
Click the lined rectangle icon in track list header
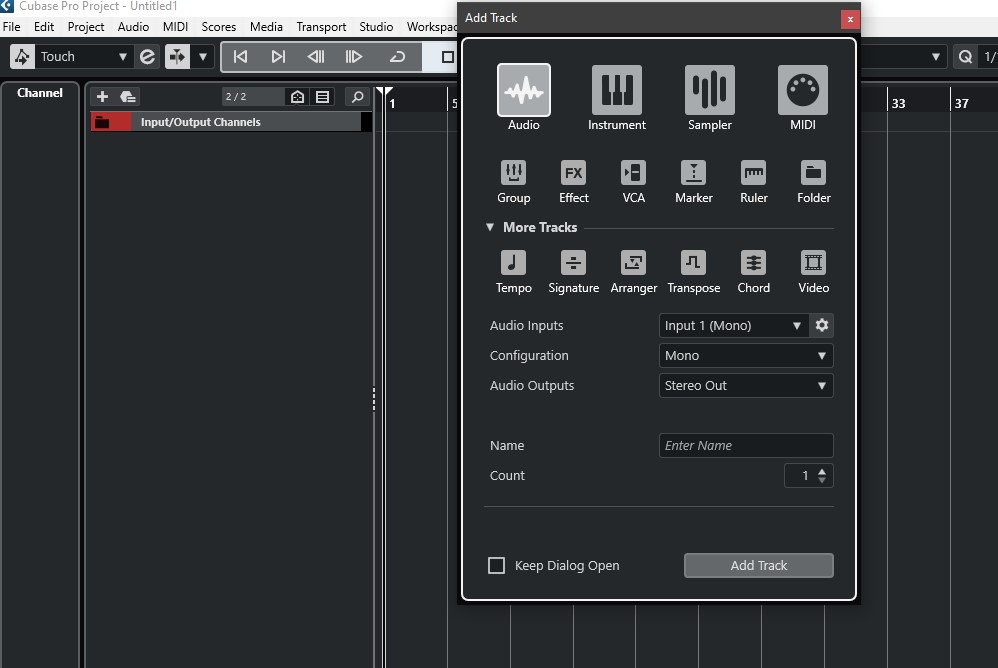(323, 97)
